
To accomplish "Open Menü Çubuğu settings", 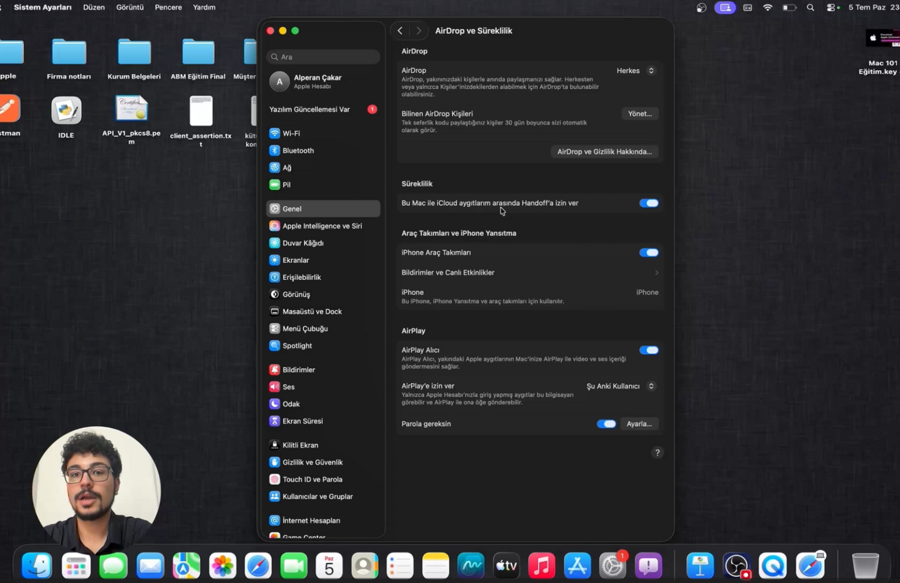I will coord(323,329).
